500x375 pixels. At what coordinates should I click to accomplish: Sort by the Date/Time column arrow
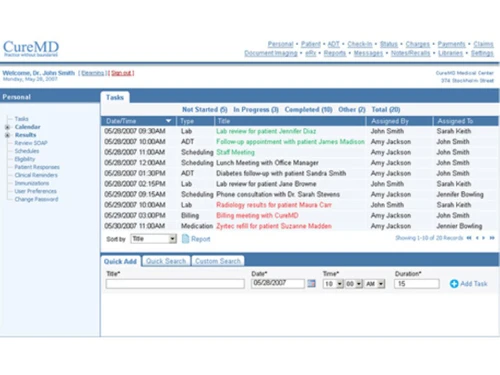(169, 121)
